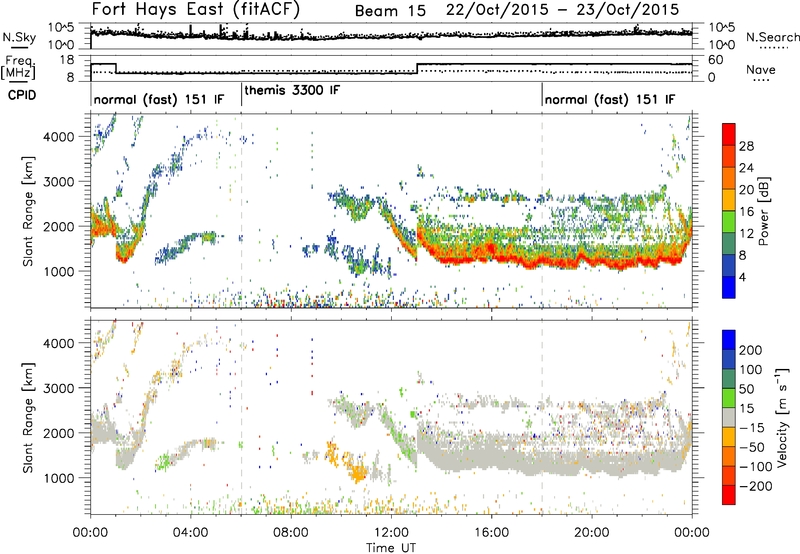This screenshot has width=800, height=554.
Task: Click the dashed CPID change line at 18:00 in the velocity panel
Action: coord(542,417)
